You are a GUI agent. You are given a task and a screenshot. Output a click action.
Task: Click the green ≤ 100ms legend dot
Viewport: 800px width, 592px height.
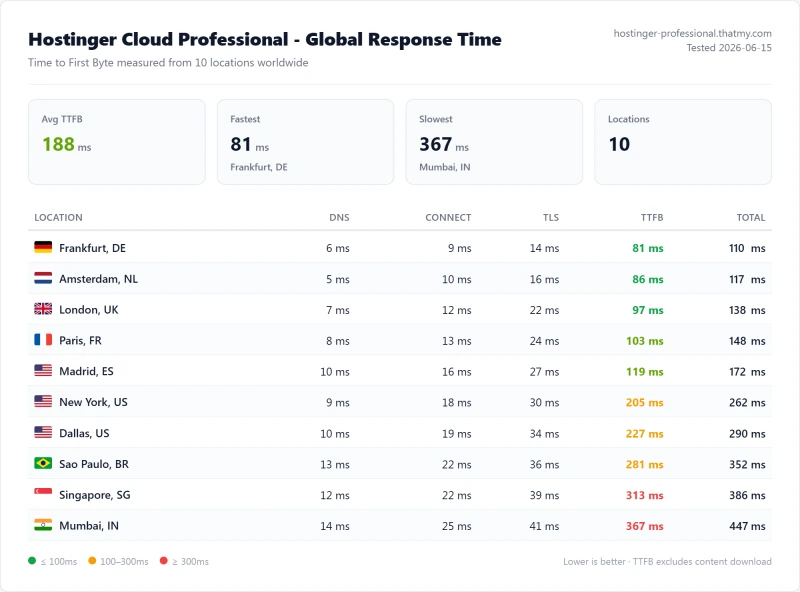coord(32,561)
